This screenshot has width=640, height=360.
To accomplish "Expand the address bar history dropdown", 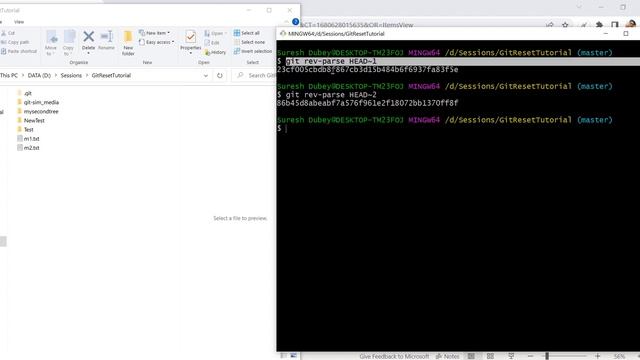I will tap(206, 76).
